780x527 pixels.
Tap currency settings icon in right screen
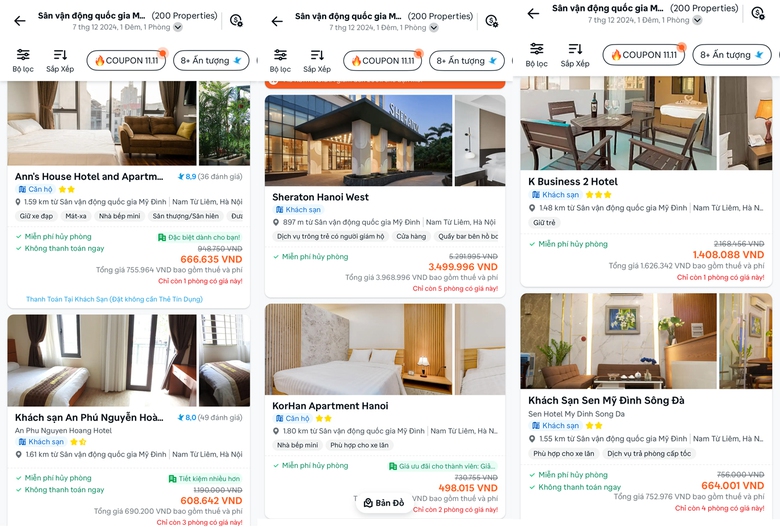pos(758,13)
